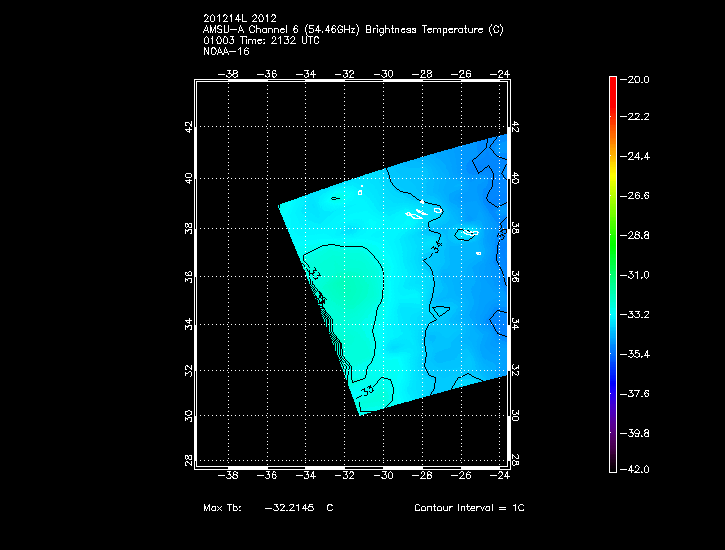Image resolution: width=725 pixels, height=550 pixels.
Task: Select the AMSU-A Channel 6 Brightness Temperature heading
Action: 353,30
